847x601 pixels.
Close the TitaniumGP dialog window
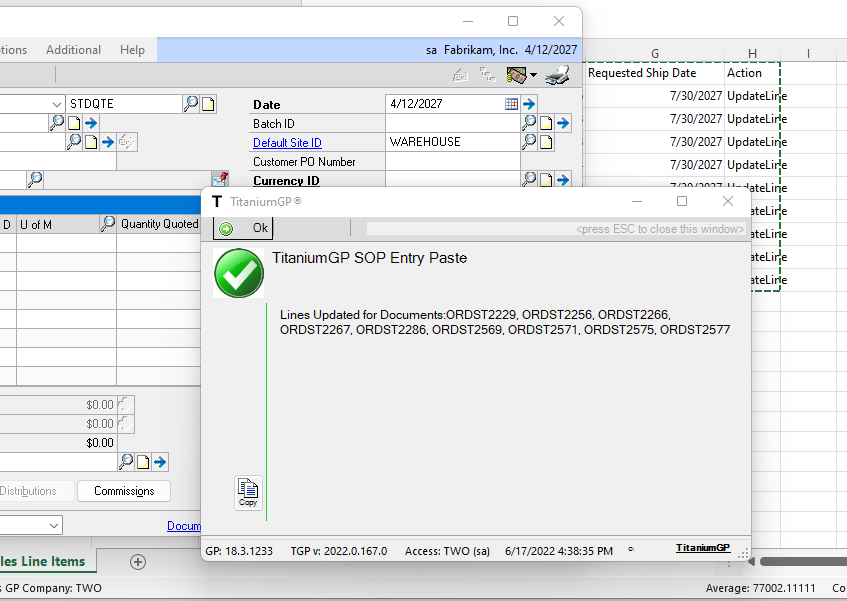click(x=728, y=201)
